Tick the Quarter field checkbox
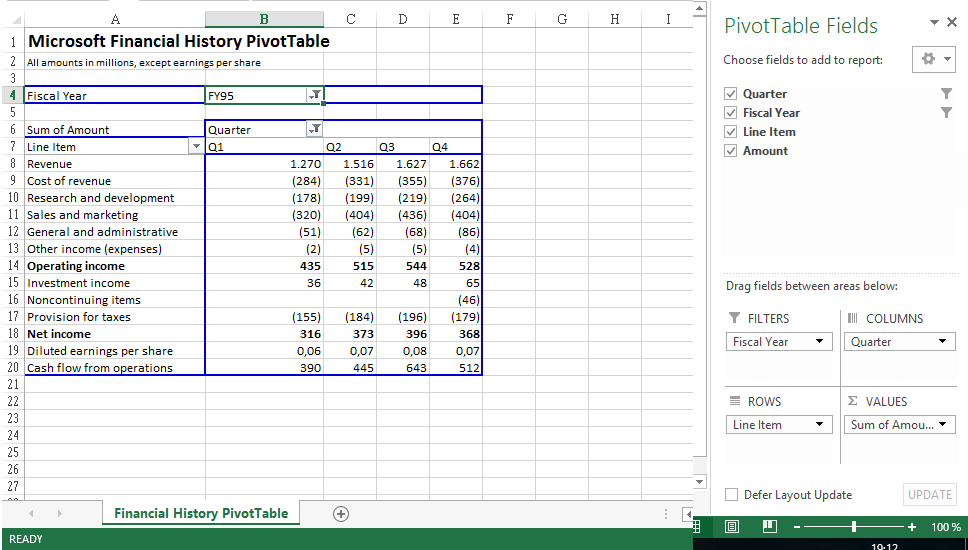The height and width of the screenshot is (550, 968). click(731, 94)
